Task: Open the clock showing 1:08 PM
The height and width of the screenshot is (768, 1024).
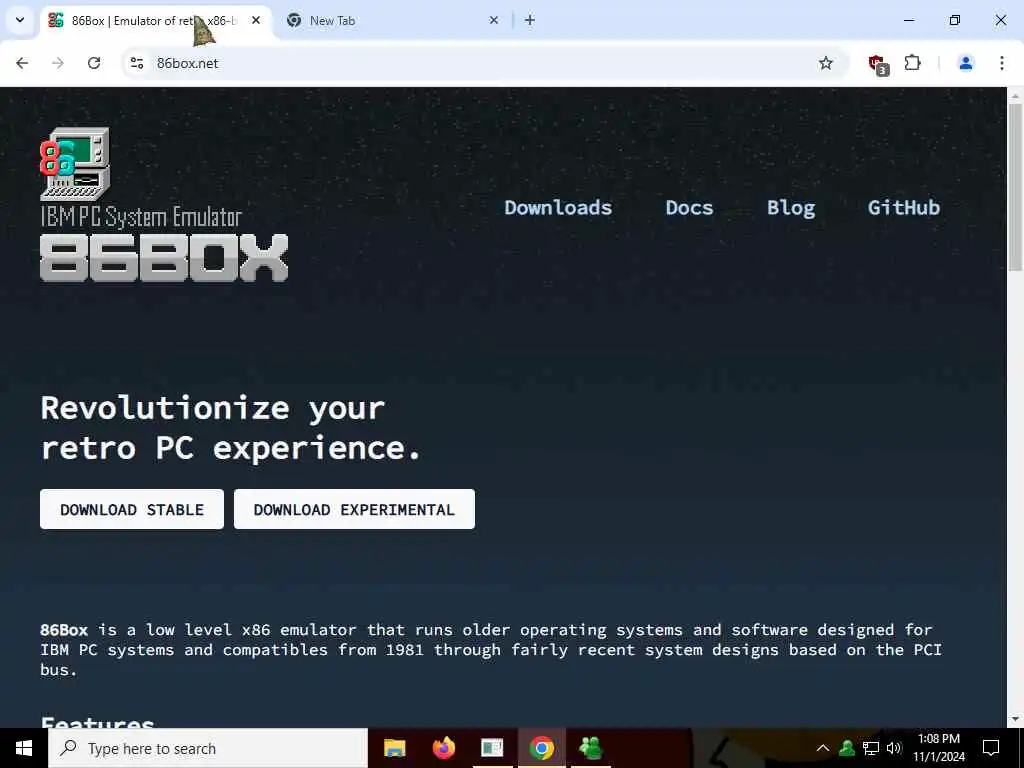Action: (x=938, y=748)
